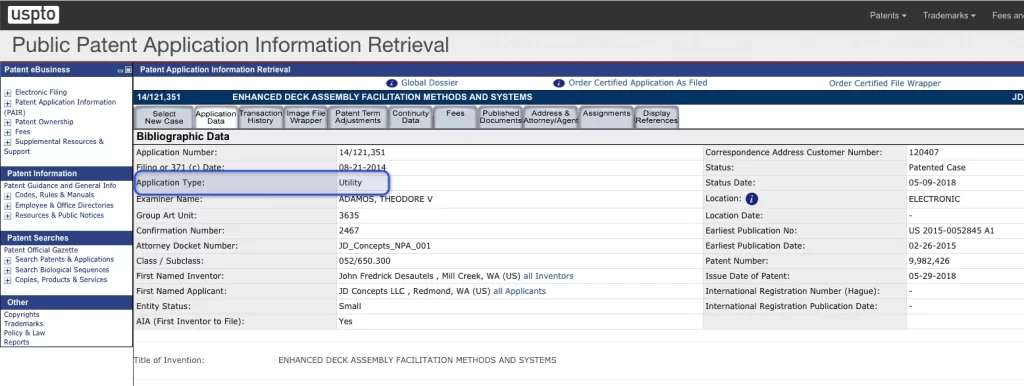Open the Continuity Data tab

point(410,117)
